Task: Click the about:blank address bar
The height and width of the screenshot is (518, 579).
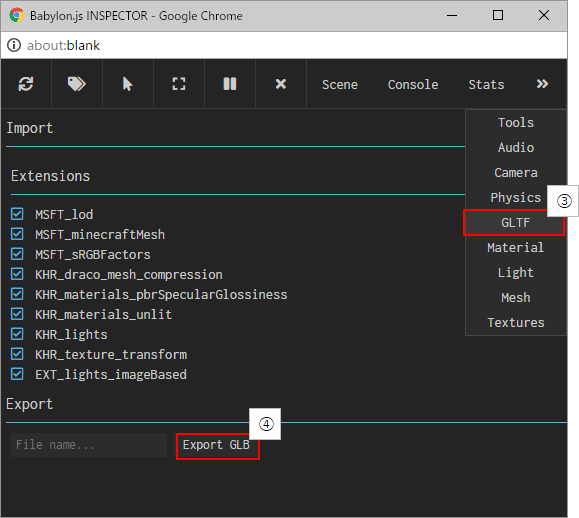Action: [x=63, y=45]
